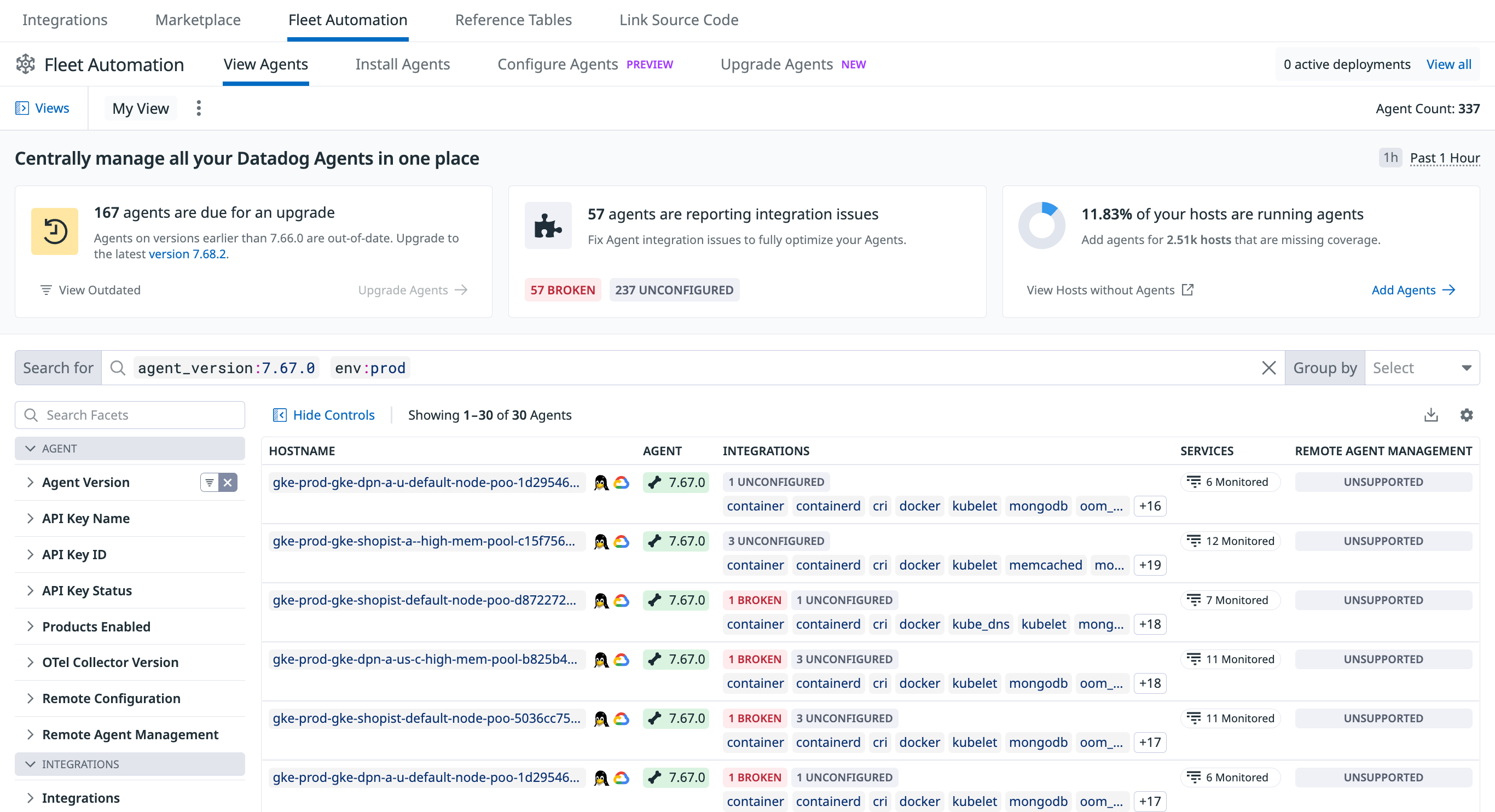Viewport: 1495px width, 812px height.
Task: Open the Reference Tables tab
Action: [513, 20]
